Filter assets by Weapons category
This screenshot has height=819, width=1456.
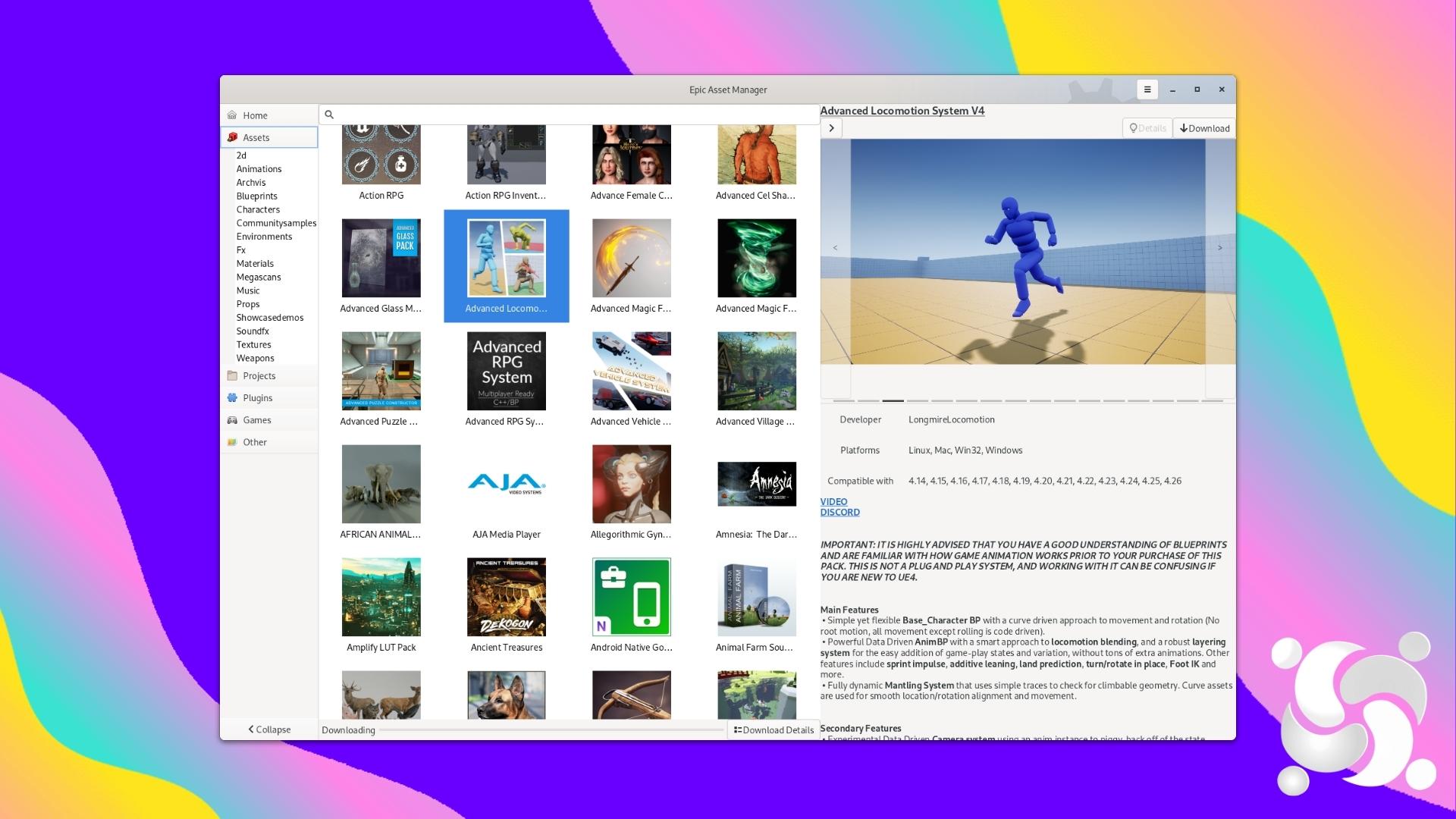[255, 359]
